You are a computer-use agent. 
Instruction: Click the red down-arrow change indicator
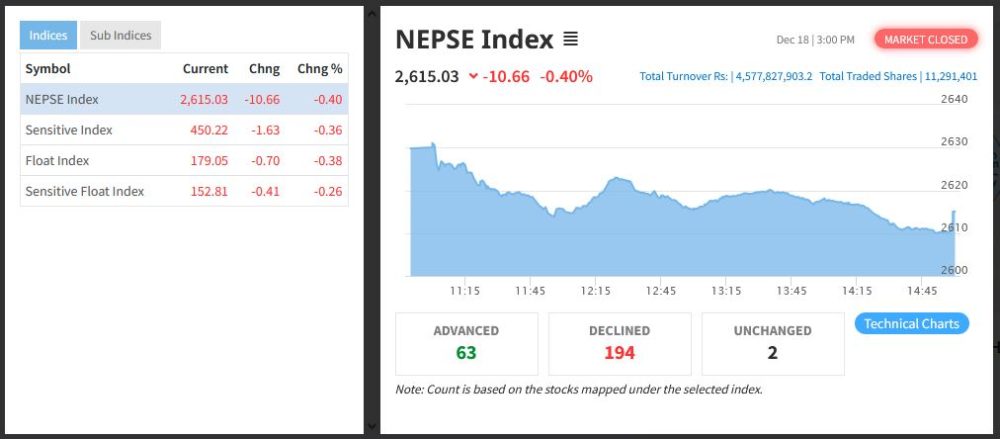(473, 77)
